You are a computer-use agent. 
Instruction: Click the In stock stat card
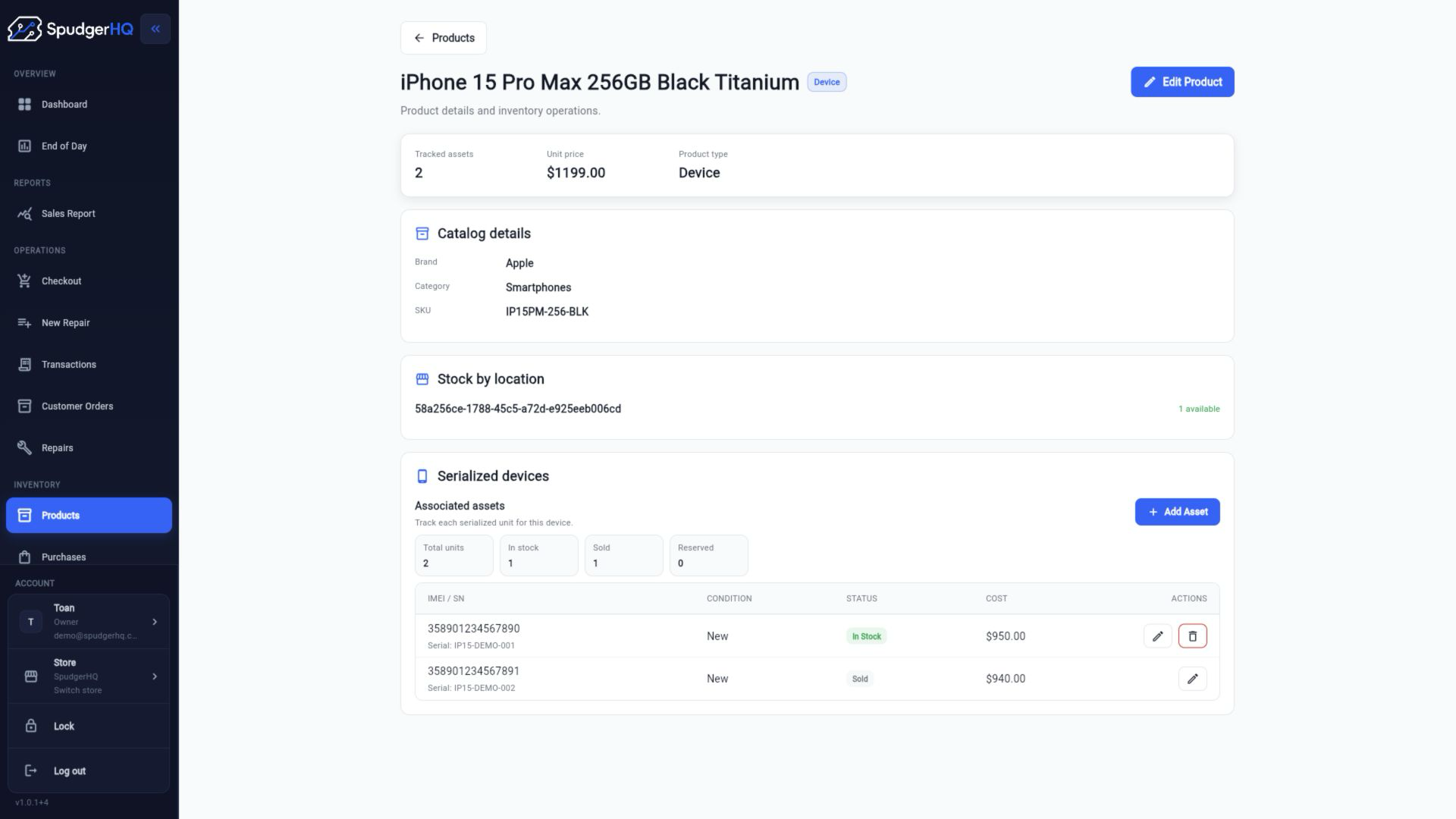tap(539, 556)
